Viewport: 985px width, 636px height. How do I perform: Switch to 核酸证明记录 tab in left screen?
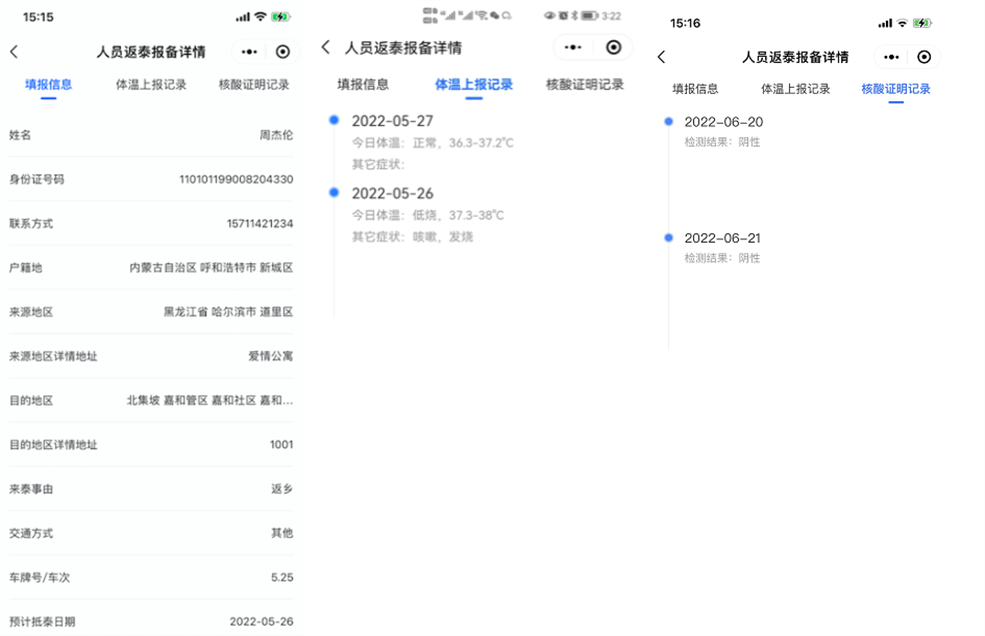point(254,84)
